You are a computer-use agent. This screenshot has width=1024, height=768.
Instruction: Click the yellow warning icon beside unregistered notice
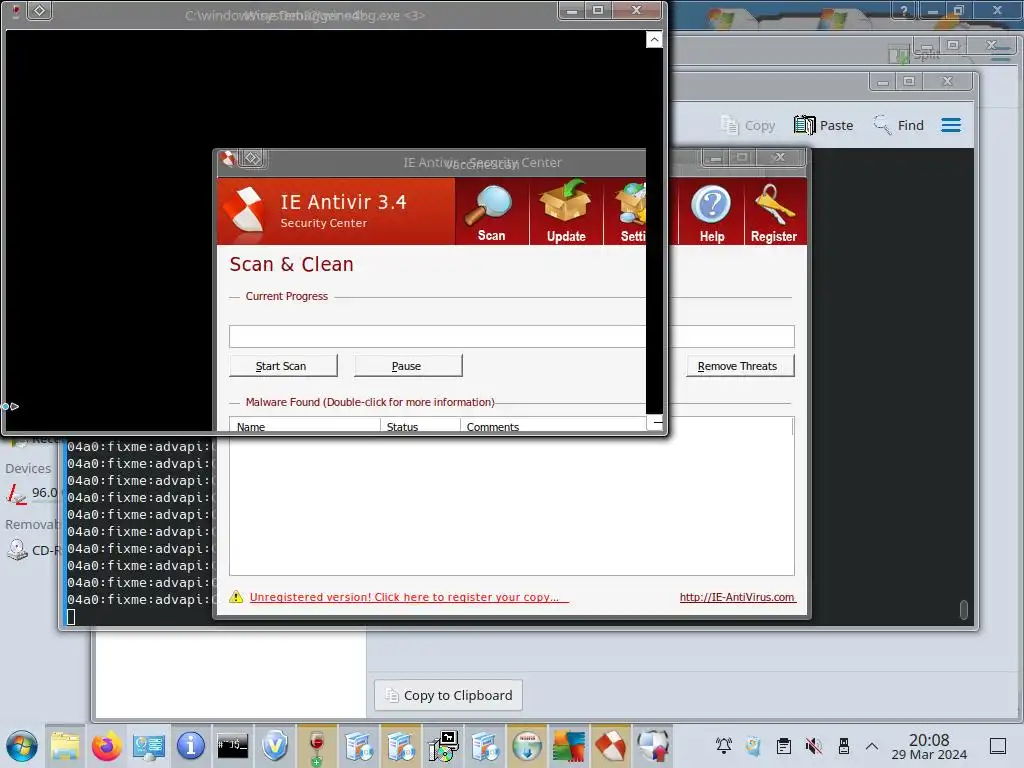point(236,597)
